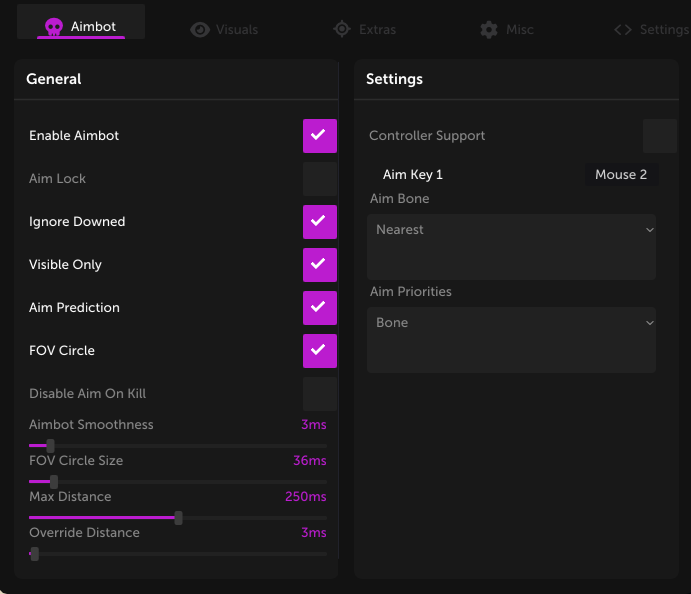Click the crosshair icon for Extras
Screen dimensions: 691x594
point(342,30)
